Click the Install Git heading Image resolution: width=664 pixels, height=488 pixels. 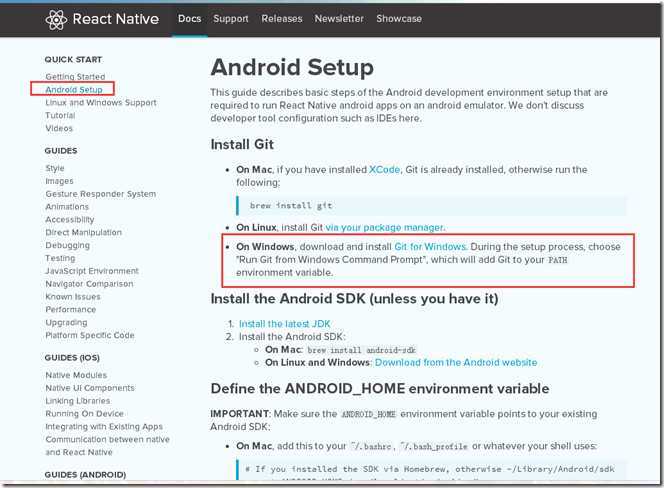point(242,144)
